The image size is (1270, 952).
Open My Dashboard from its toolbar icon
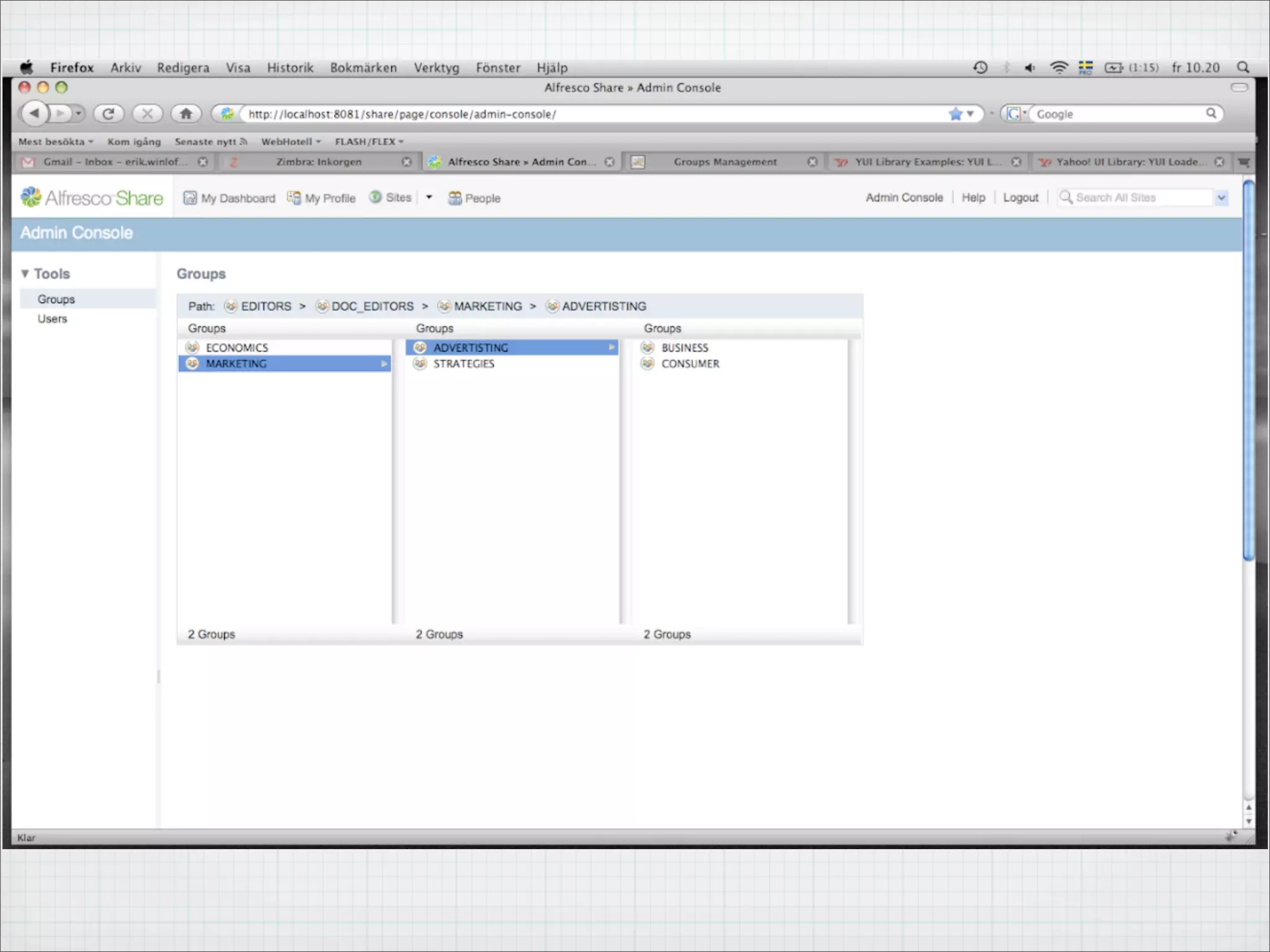190,198
